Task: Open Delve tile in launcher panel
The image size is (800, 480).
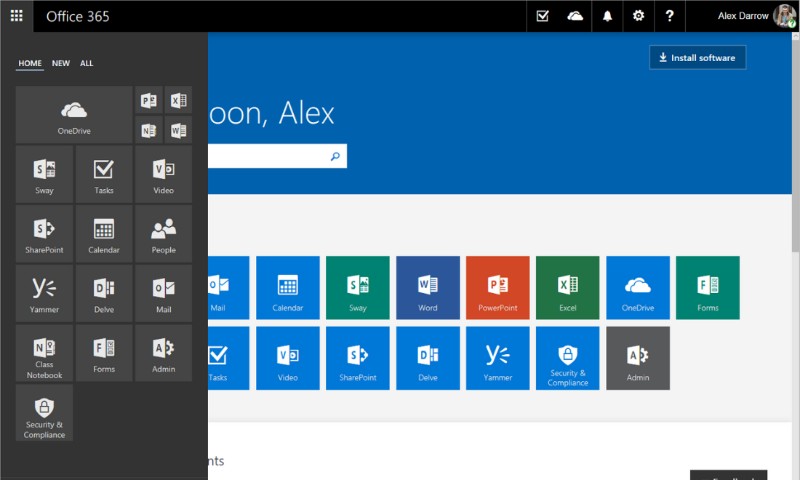Action: pyautogui.click(x=104, y=294)
